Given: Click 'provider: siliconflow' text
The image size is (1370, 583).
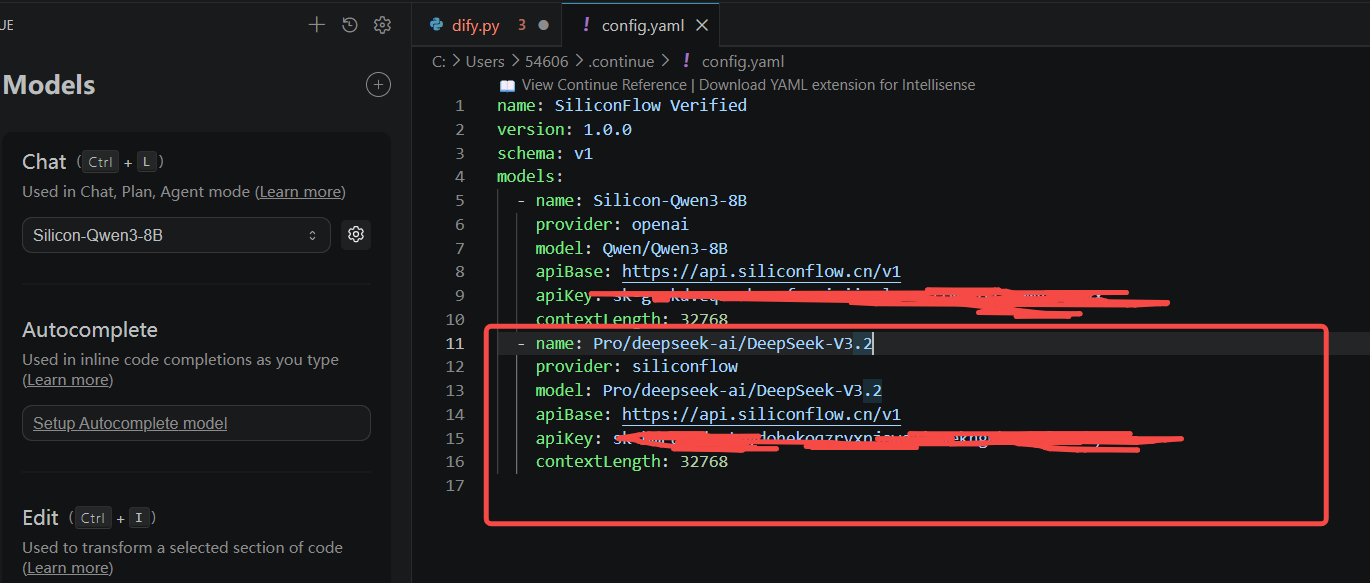Looking at the screenshot, I should point(636,366).
